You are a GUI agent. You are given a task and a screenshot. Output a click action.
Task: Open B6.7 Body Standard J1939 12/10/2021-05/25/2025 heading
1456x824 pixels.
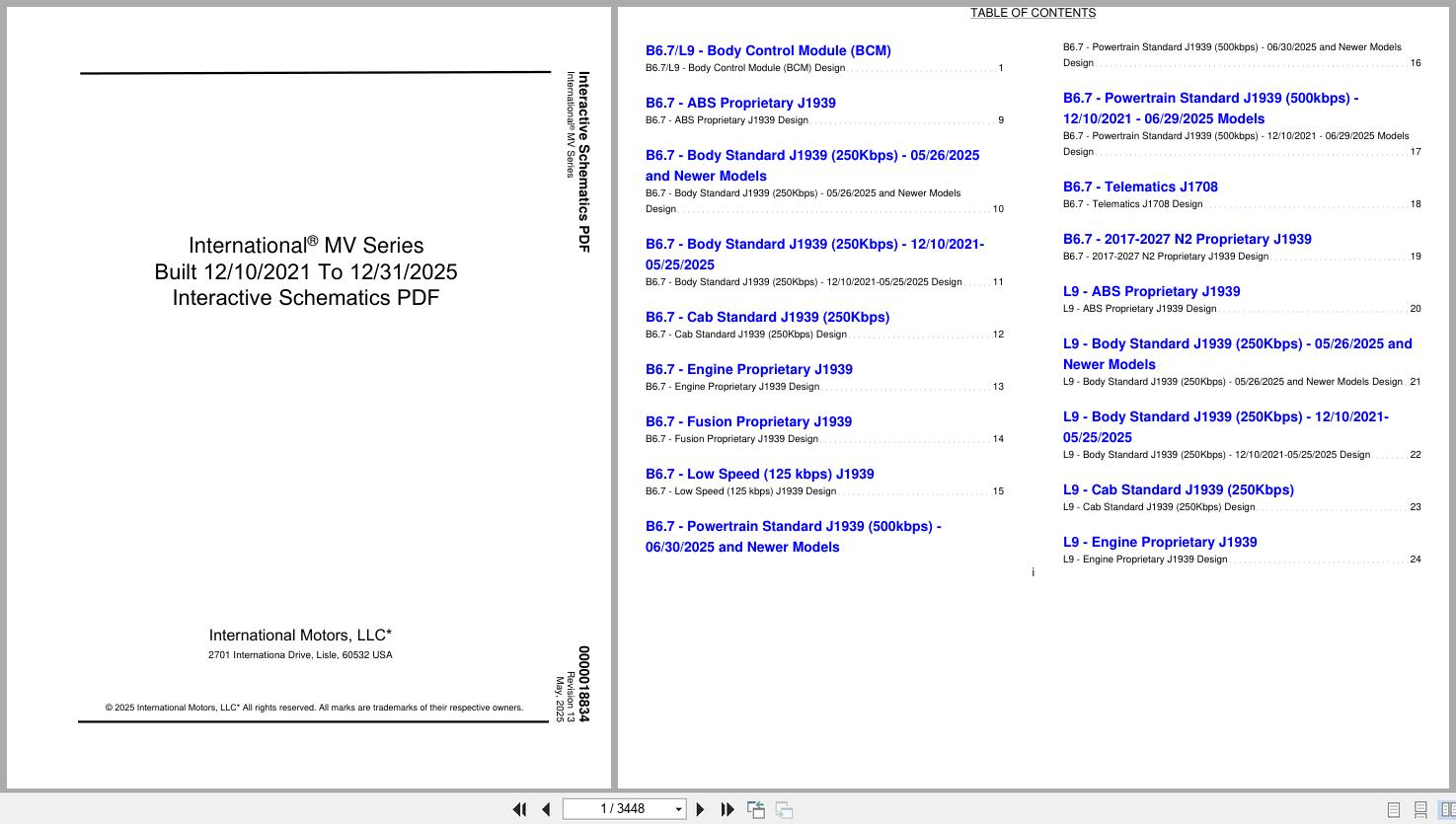click(814, 255)
